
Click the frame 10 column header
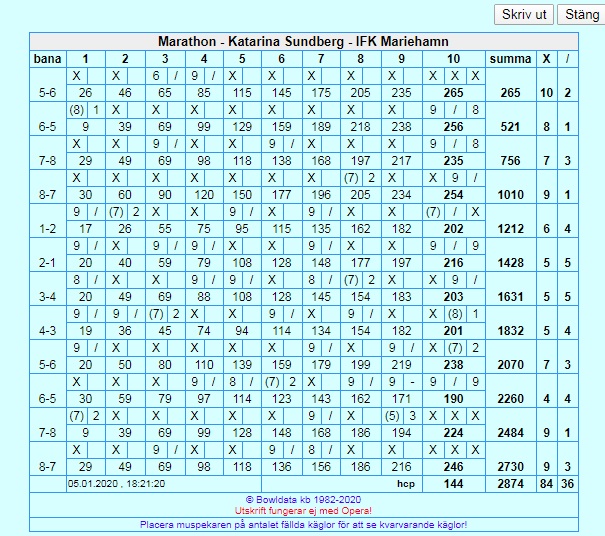click(x=453, y=59)
